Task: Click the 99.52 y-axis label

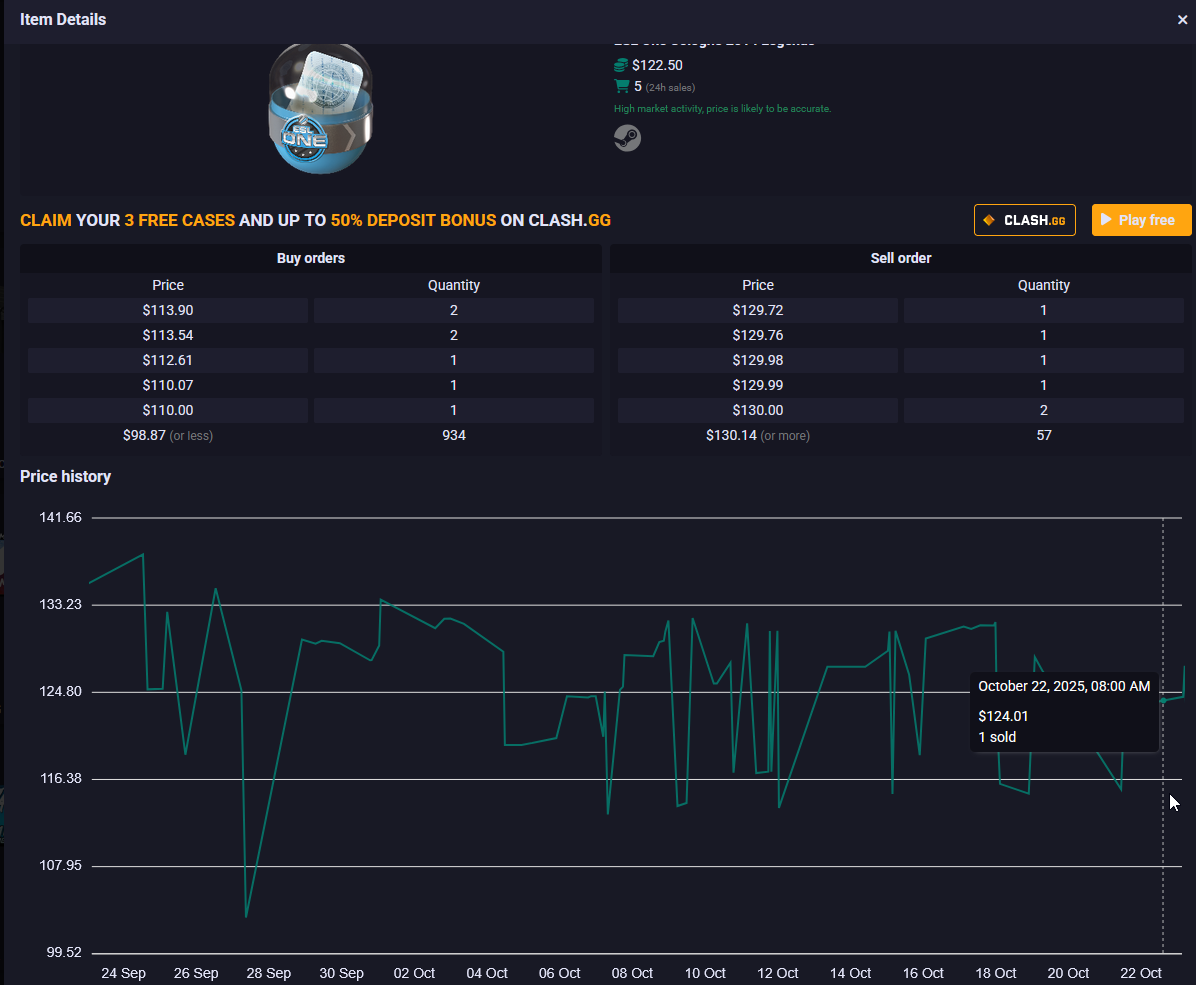Action: pyautogui.click(x=64, y=952)
